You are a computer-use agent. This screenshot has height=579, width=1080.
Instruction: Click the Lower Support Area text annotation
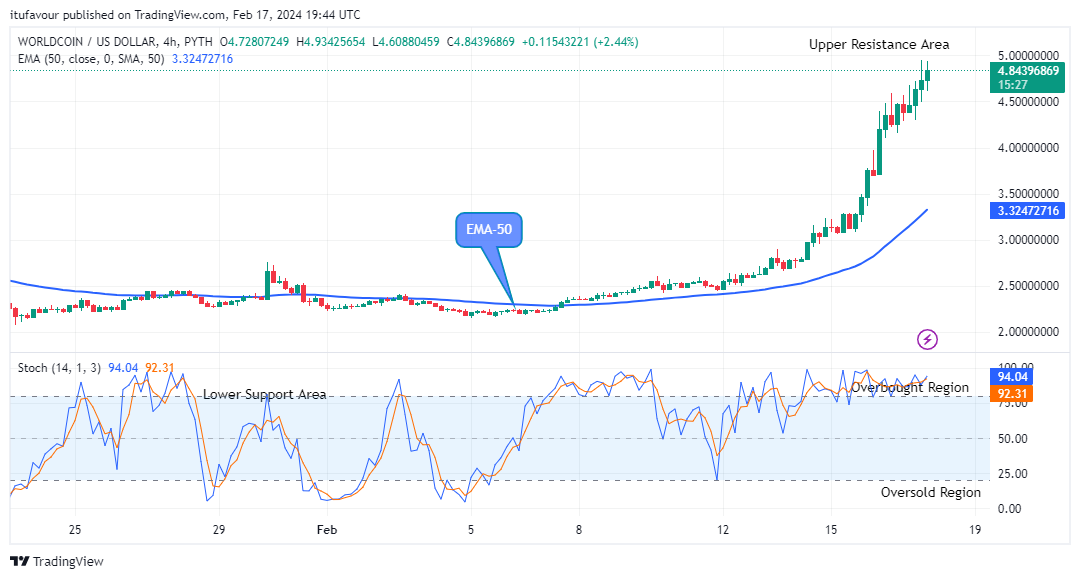click(264, 394)
